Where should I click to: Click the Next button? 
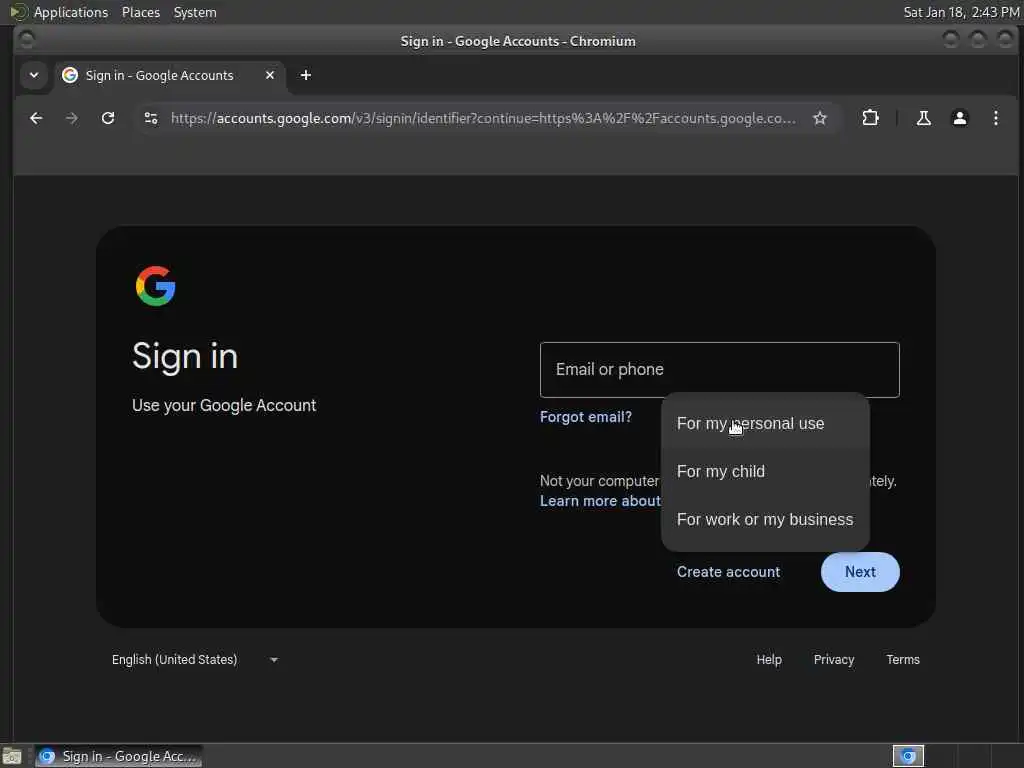[x=860, y=572]
